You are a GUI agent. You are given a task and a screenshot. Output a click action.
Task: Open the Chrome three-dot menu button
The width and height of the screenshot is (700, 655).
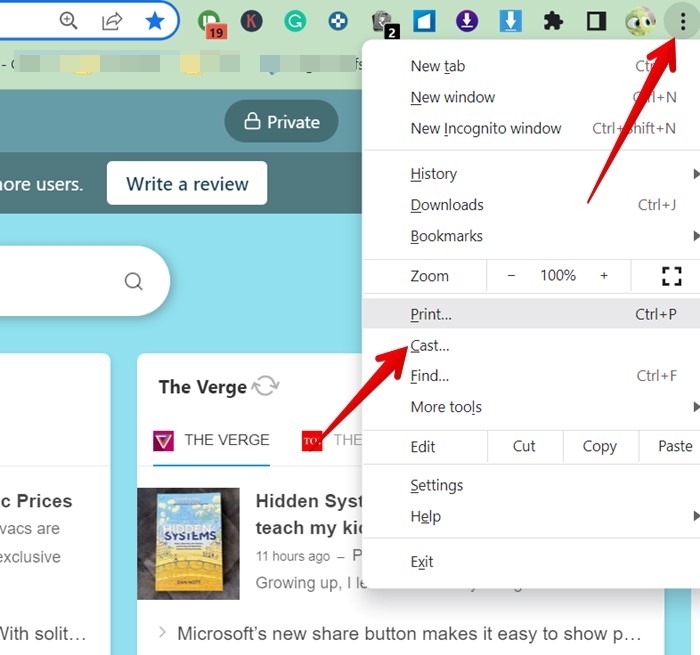[x=682, y=21]
